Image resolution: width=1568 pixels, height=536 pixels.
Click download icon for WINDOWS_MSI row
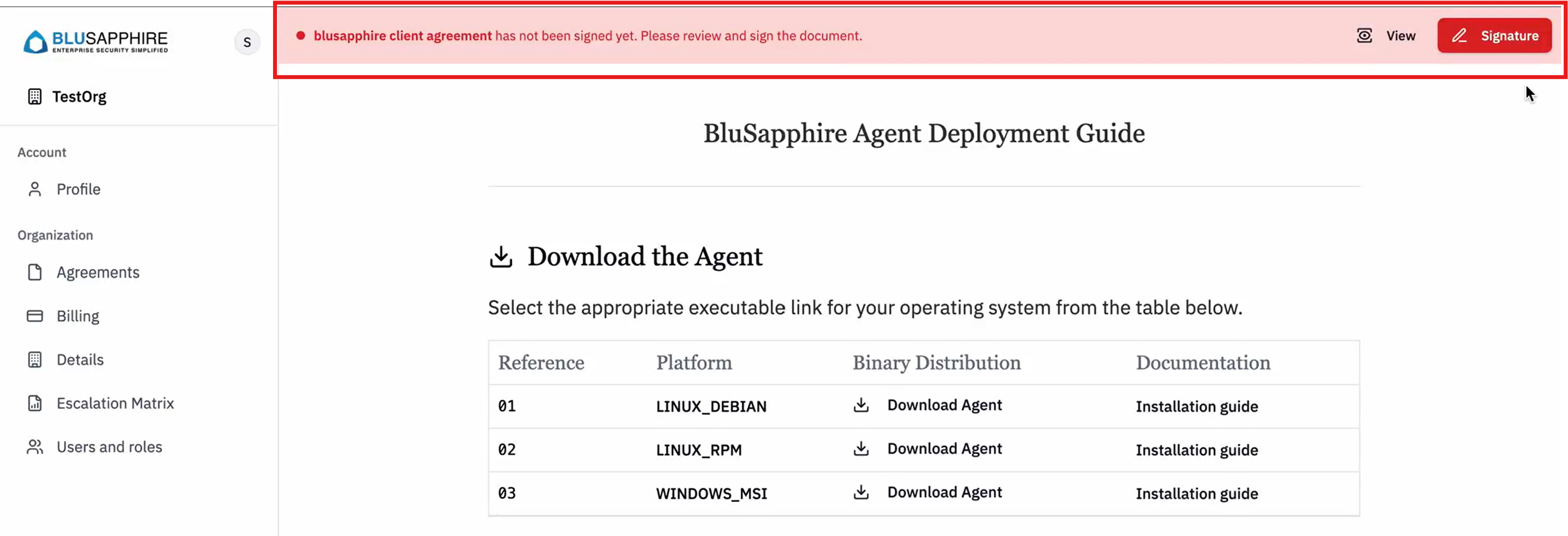pos(860,492)
